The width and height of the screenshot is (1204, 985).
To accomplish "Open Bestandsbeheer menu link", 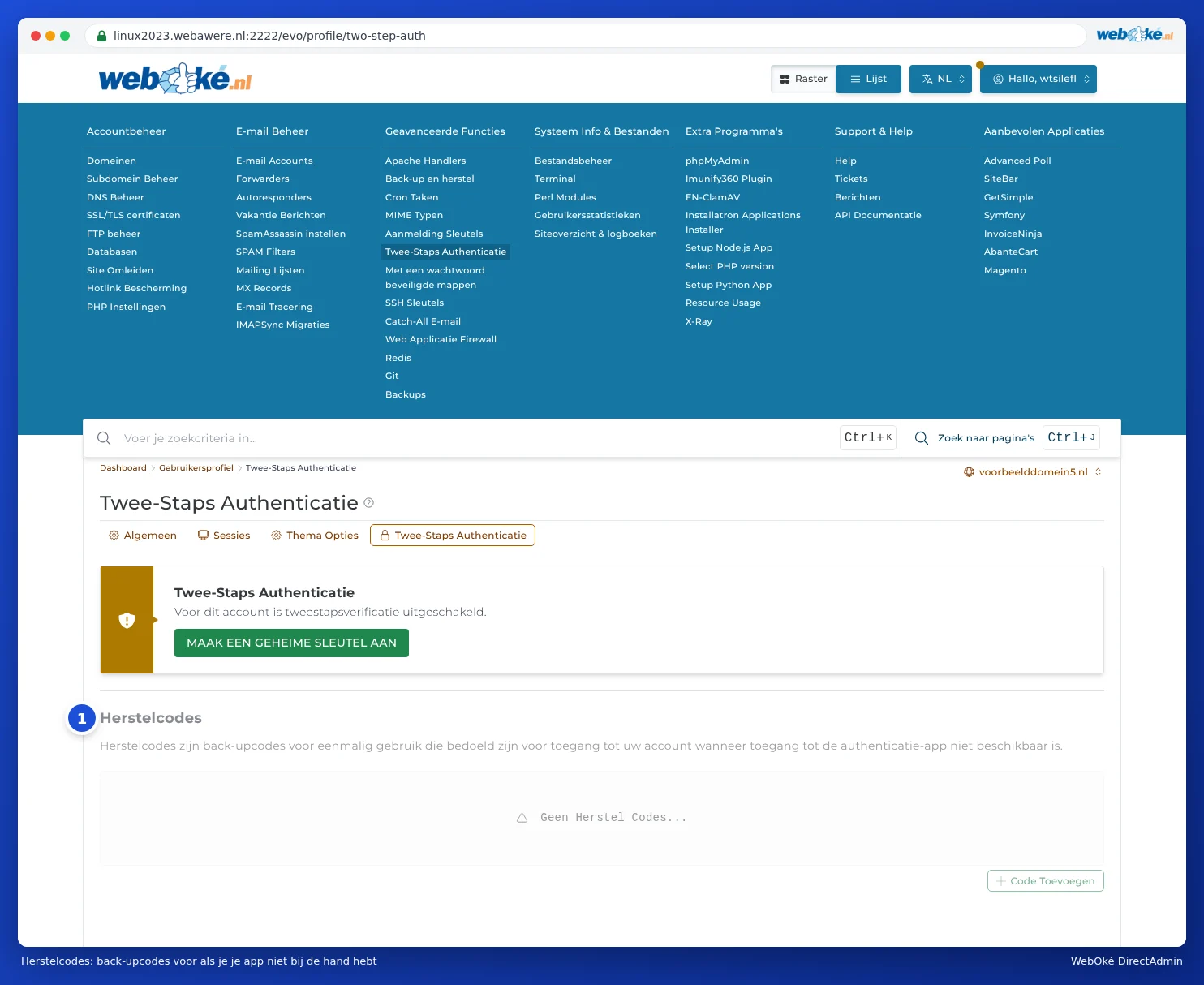I will coord(573,161).
